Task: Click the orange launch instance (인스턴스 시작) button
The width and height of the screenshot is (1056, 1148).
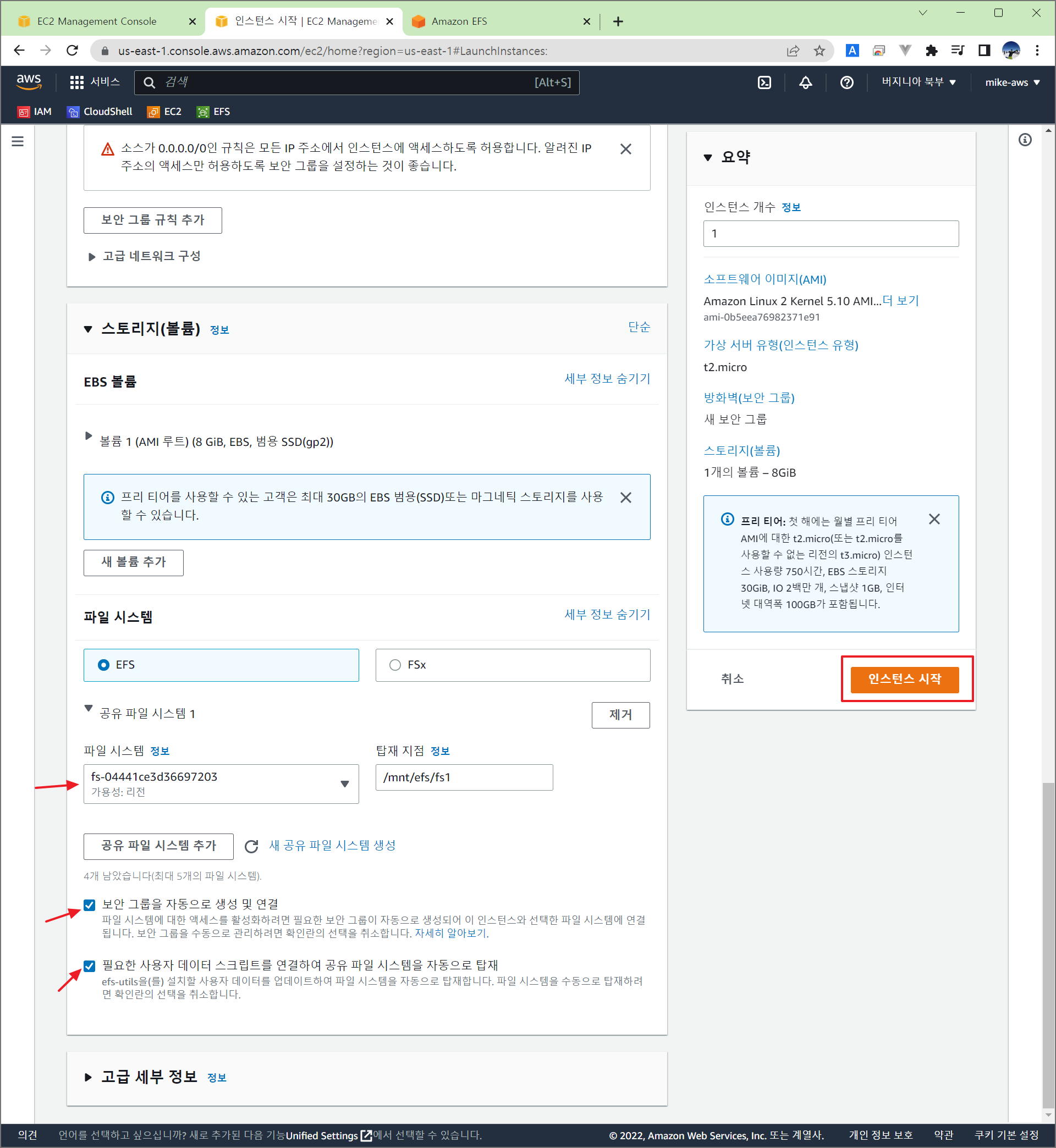Action: point(904,679)
